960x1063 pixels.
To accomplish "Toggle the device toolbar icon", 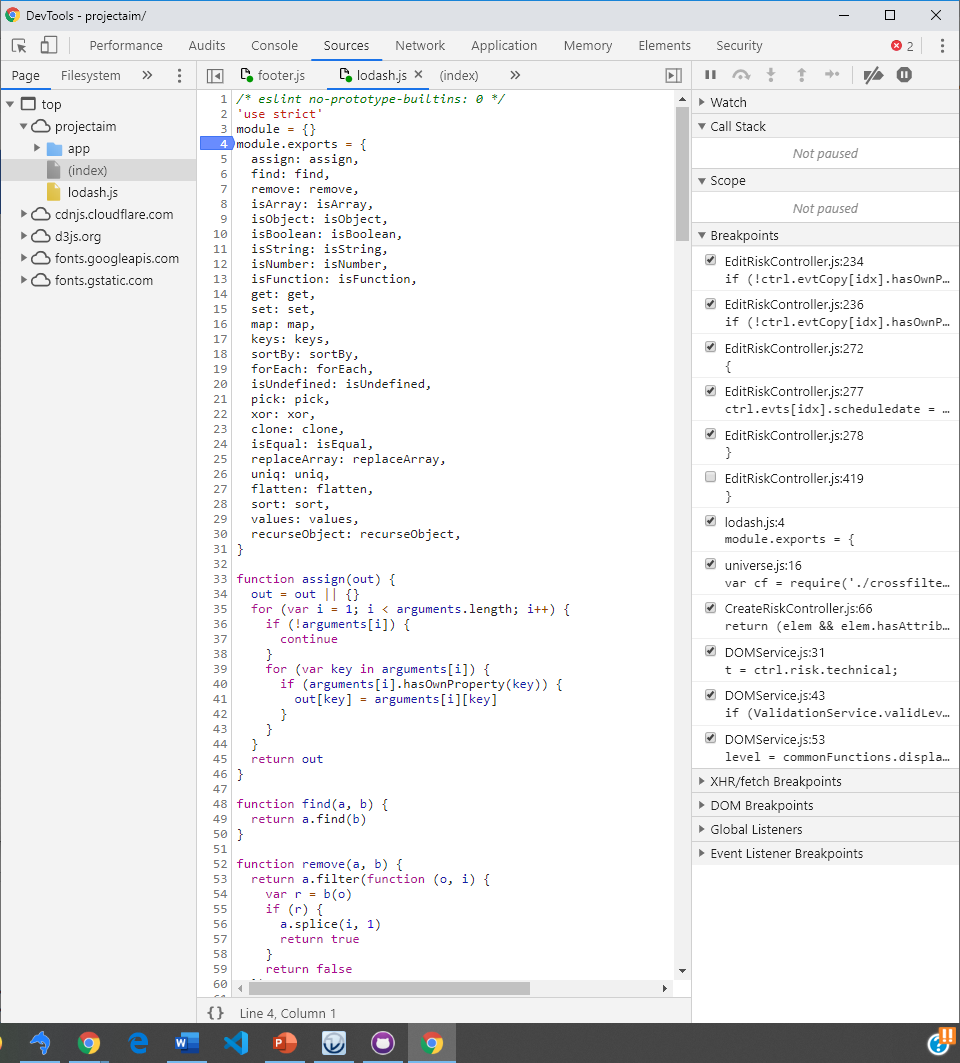I will pos(49,45).
